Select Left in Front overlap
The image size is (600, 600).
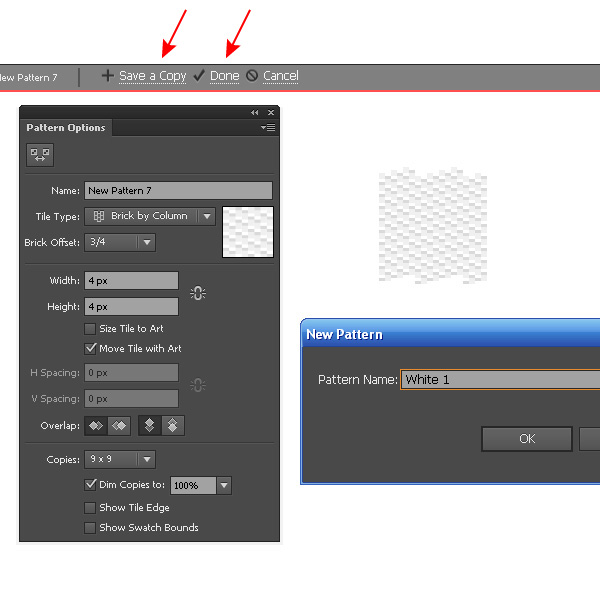tap(96, 426)
